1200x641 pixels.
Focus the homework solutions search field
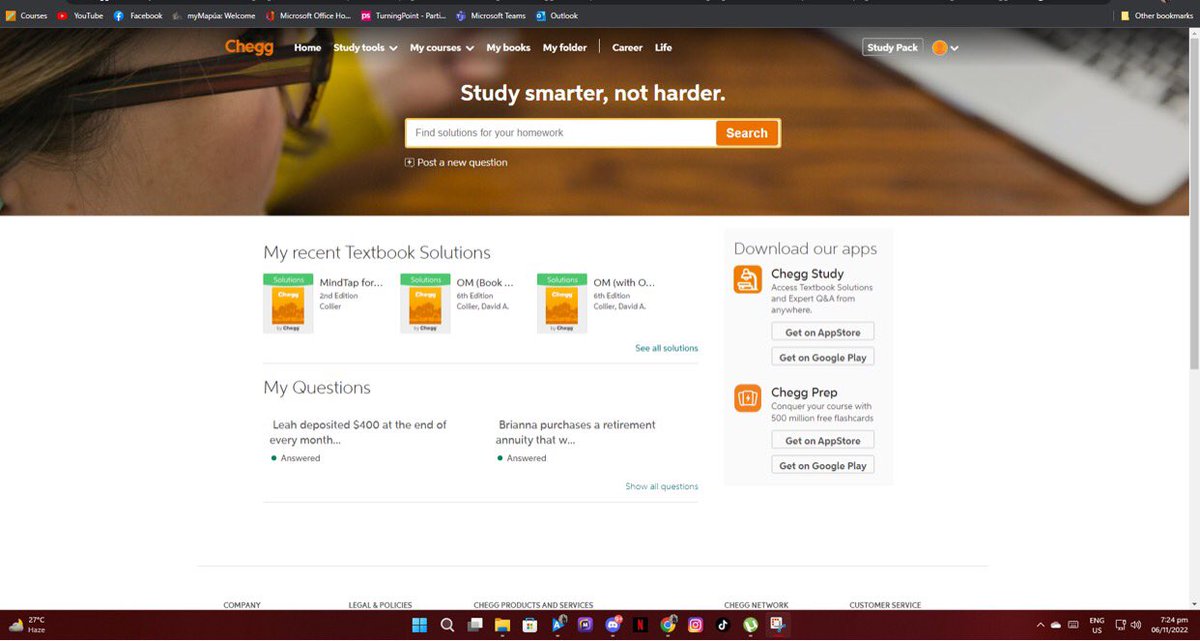tap(560, 133)
